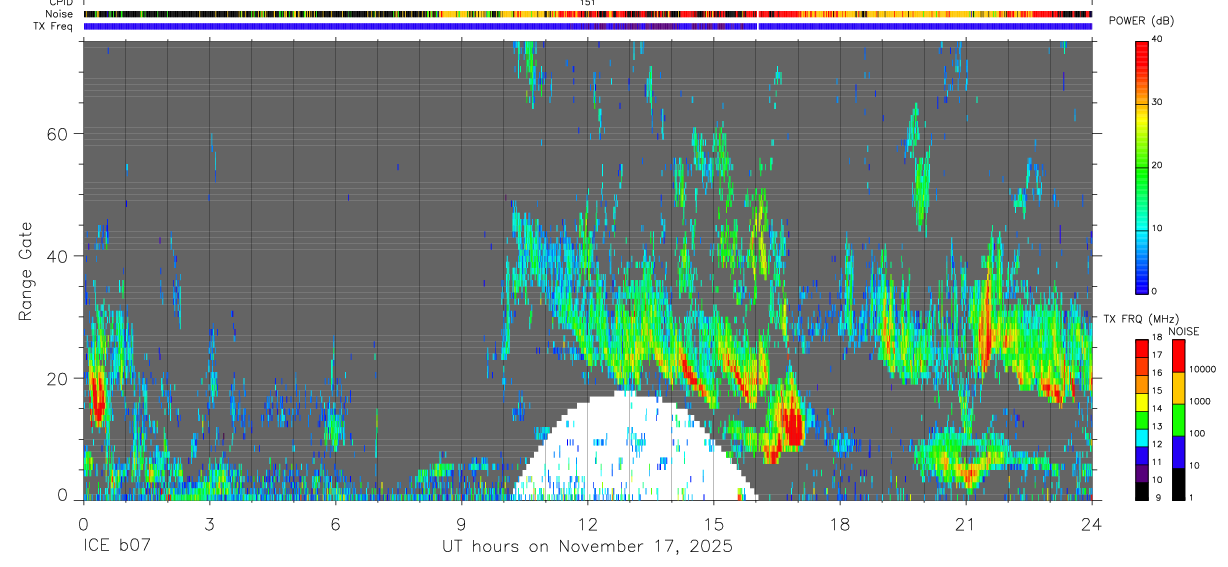Screen dimensions: 1228x567
Task: Click the green NOISE legend swatch near 100
Action: (x=1177, y=420)
